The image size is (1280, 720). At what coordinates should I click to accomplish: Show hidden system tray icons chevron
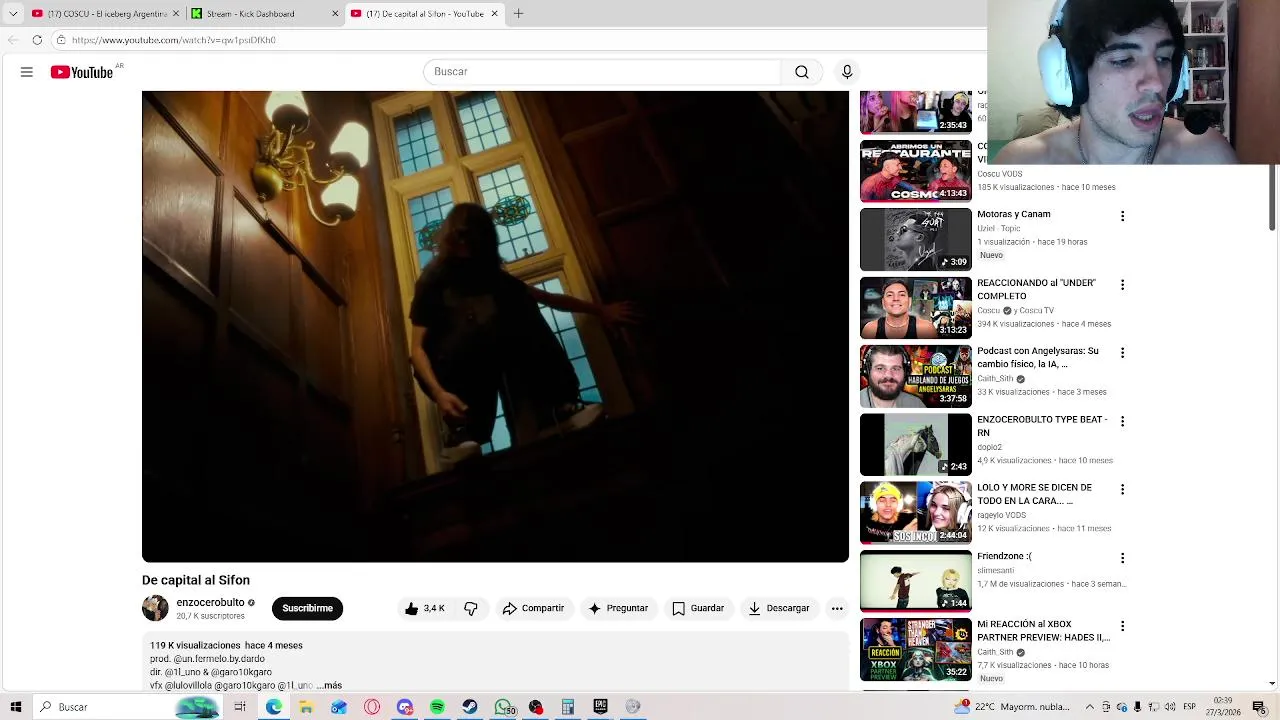(x=1090, y=707)
